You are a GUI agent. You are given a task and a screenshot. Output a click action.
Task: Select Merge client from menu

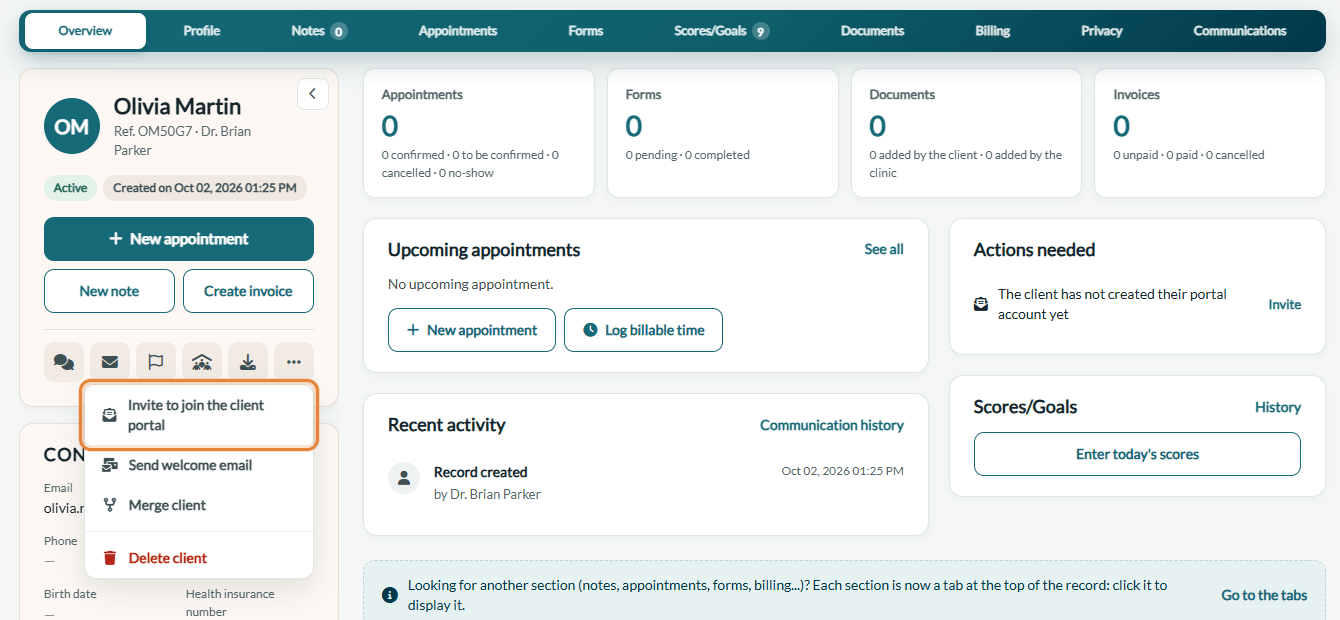(x=199, y=505)
